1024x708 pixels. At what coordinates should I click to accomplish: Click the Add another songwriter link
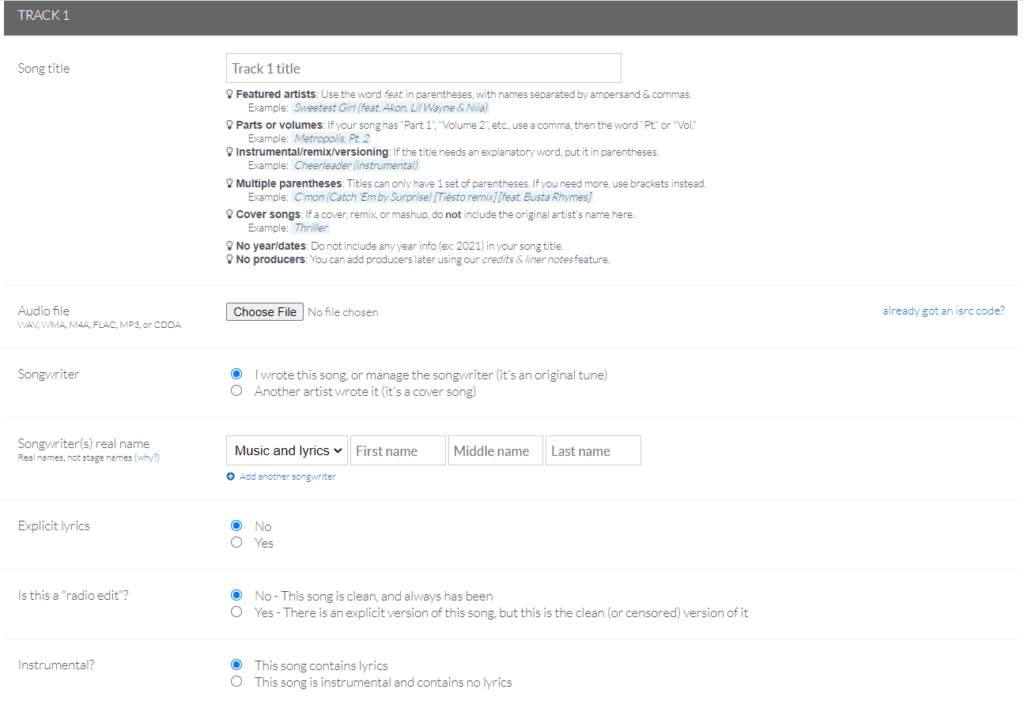[x=287, y=477]
